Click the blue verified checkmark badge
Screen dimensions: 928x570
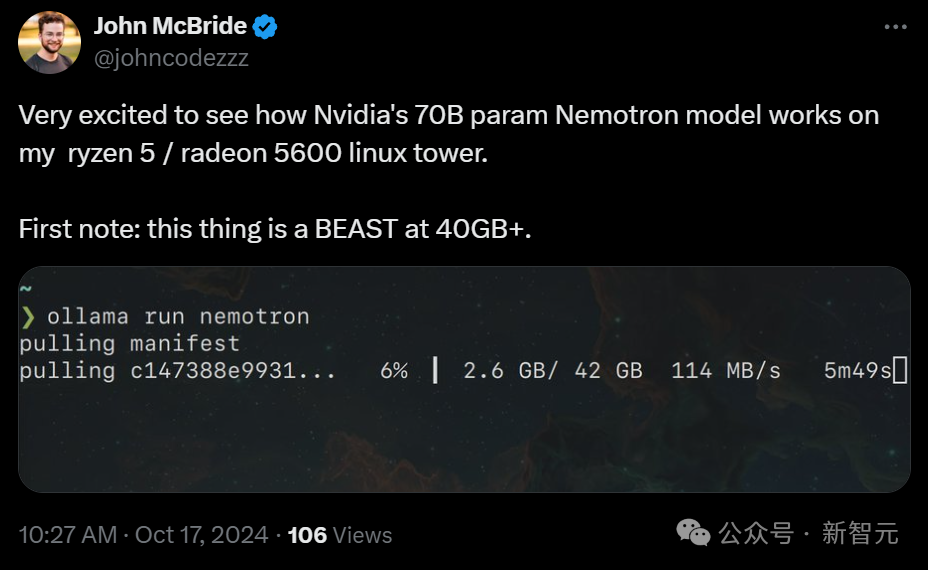tap(265, 28)
